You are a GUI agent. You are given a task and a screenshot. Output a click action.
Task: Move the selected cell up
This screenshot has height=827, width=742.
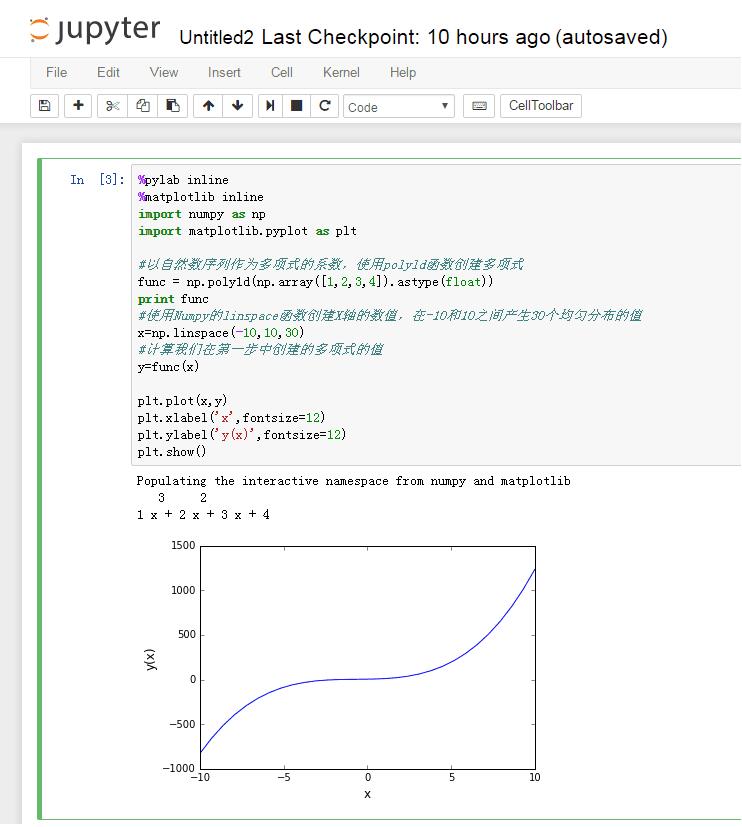pos(208,106)
